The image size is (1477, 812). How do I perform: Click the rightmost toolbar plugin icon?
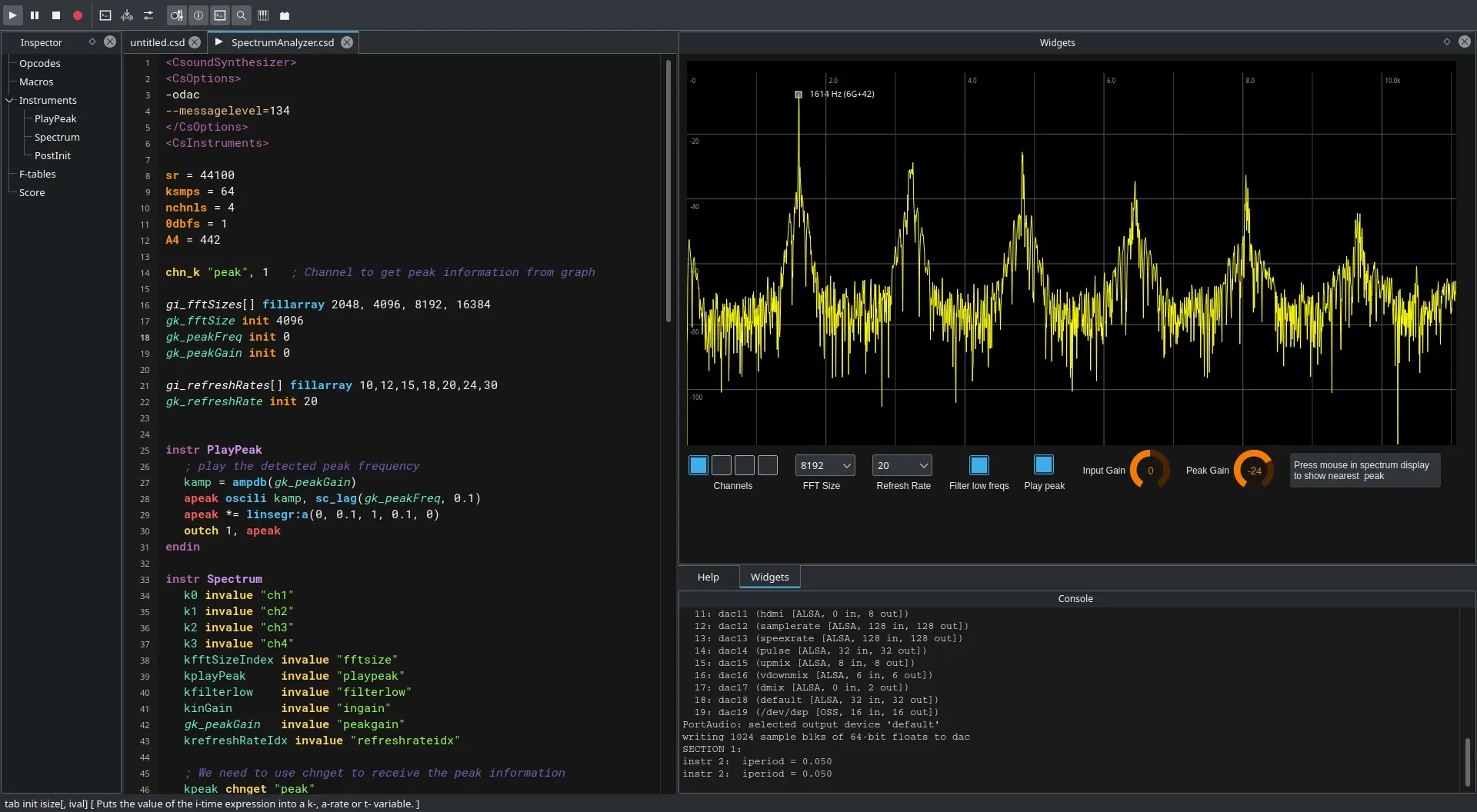(285, 15)
